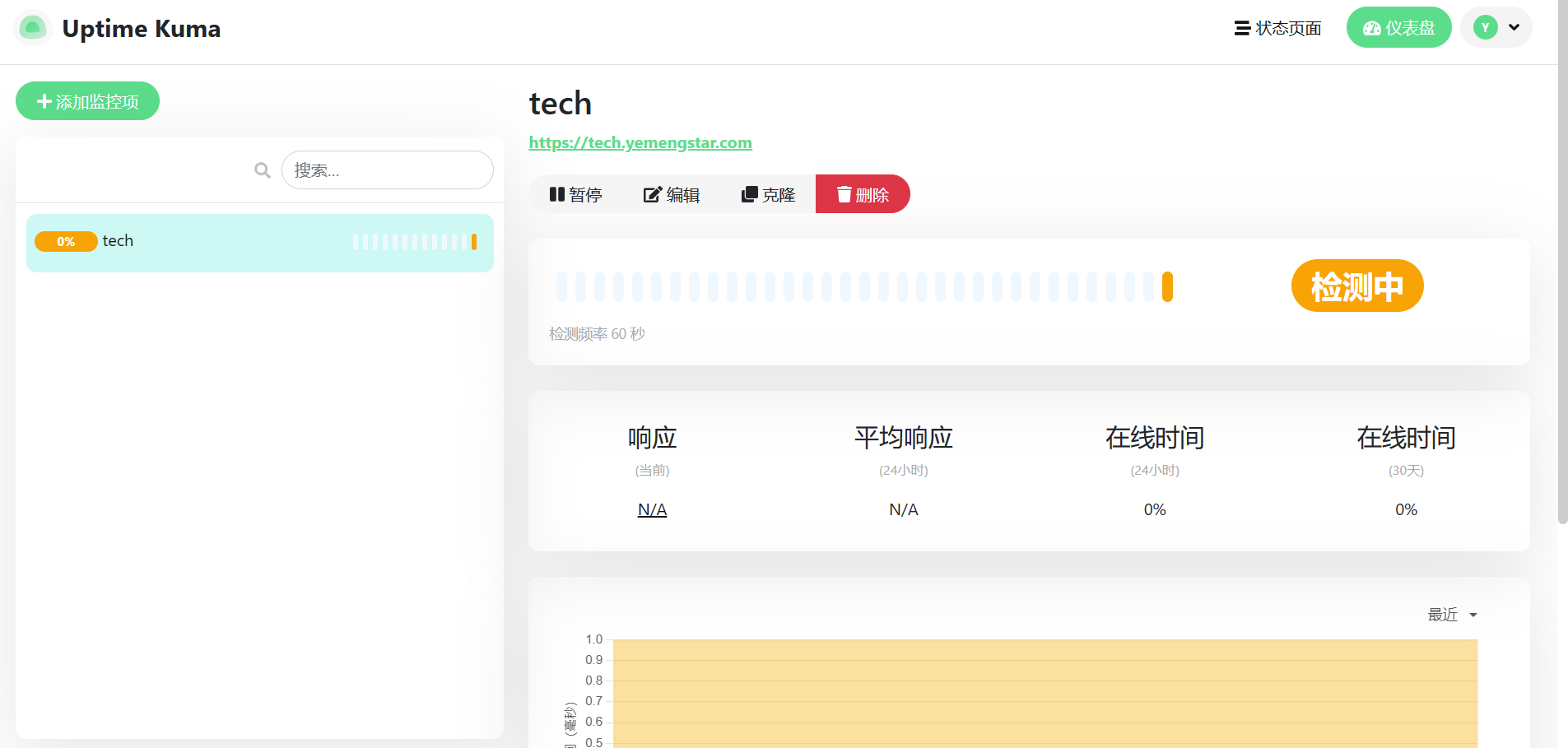The height and width of the screenshot is (748, 1568).
Task: Click the hamburger icon beside 状态页面
Action: pyautogui.click(x=1242, y=28)
